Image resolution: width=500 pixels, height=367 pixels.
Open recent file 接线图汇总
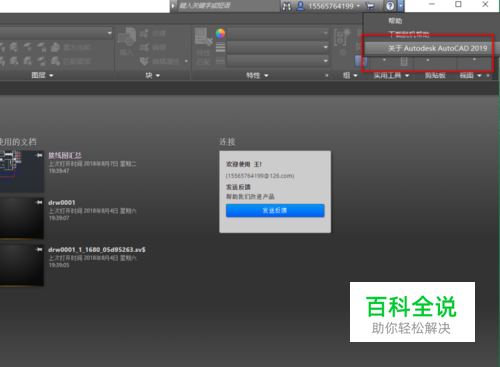coord(65,155)
